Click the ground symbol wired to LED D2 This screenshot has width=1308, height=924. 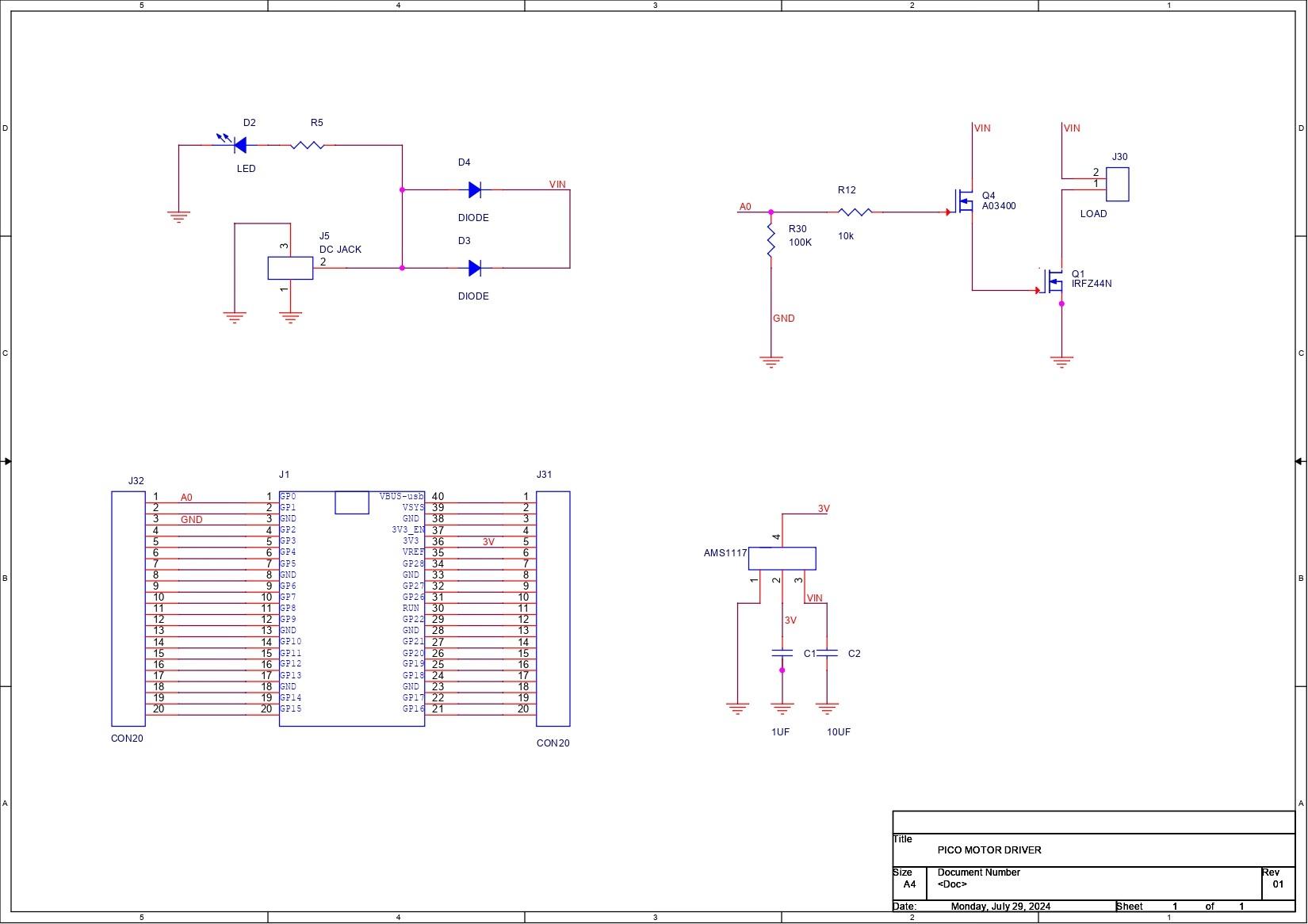click(179, 217)
